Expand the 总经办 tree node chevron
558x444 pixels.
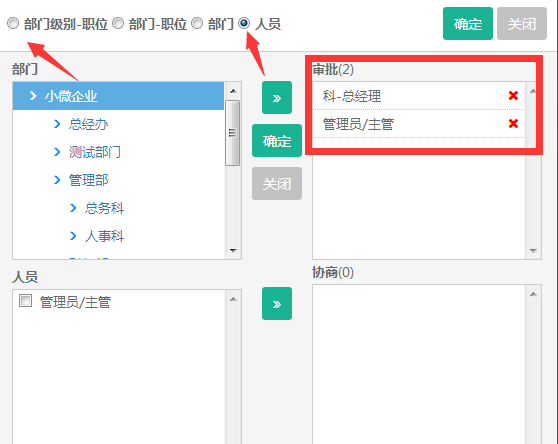(x=57, y=124)
